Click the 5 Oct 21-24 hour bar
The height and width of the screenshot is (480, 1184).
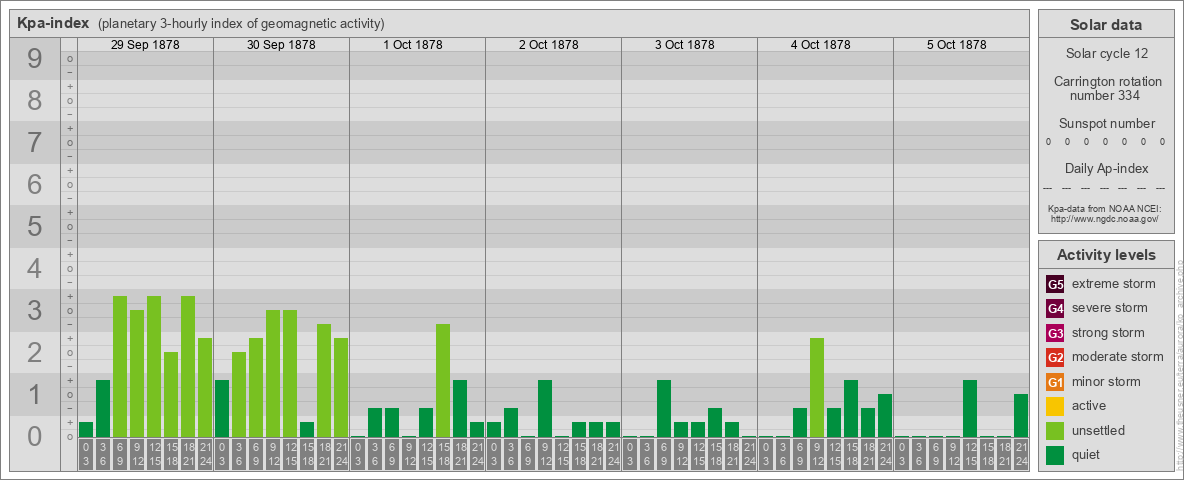(1021, 415)
